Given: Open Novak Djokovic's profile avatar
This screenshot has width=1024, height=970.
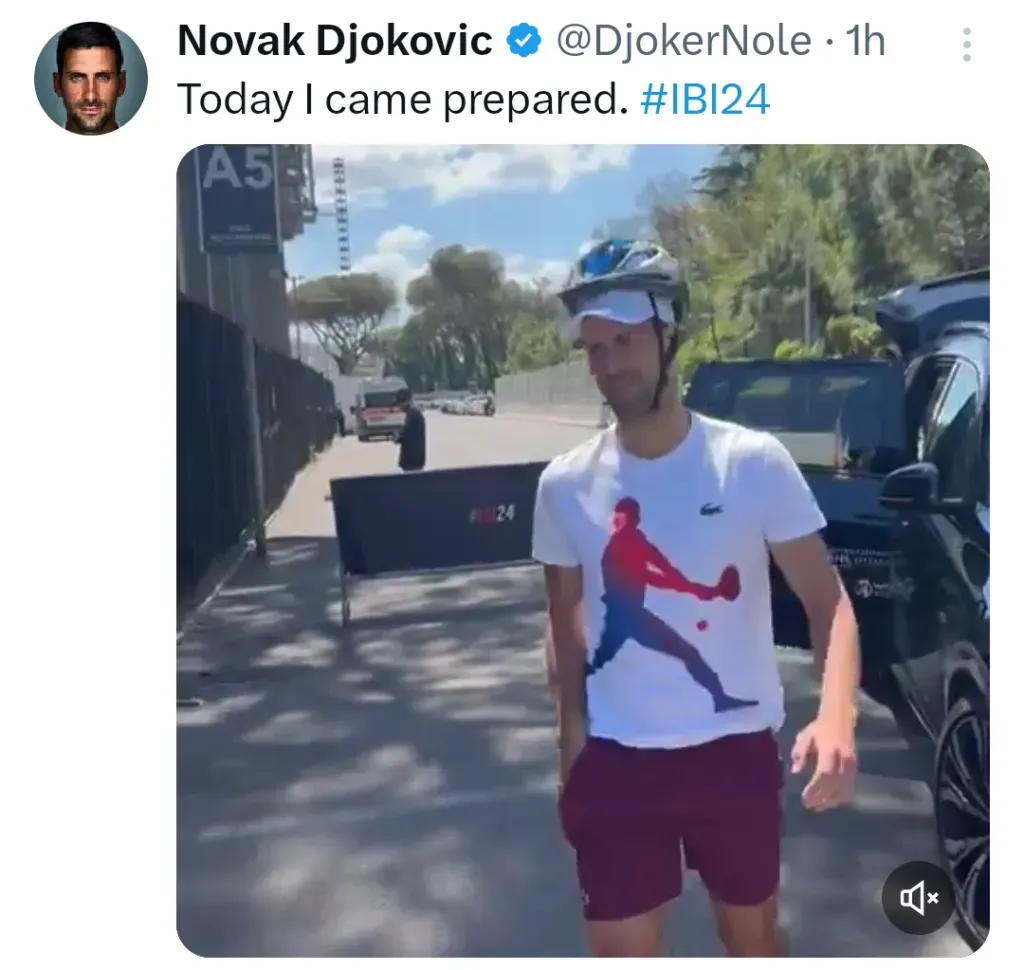Looking at the screenshot, I should coord(91,78).
